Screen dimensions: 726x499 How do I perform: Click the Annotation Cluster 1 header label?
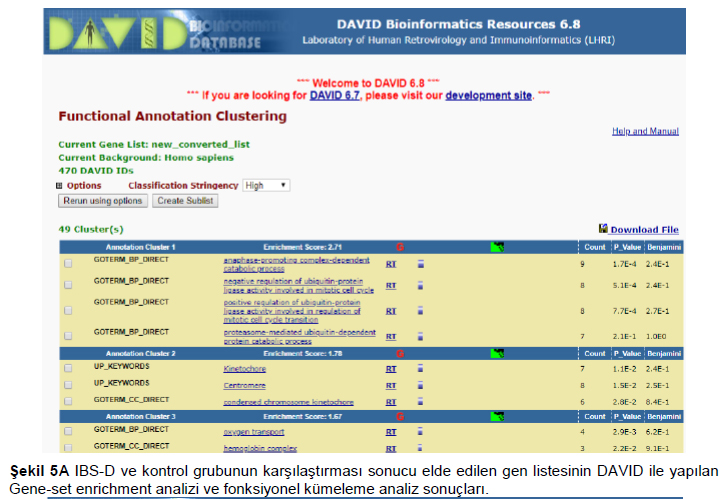point(140,247)
